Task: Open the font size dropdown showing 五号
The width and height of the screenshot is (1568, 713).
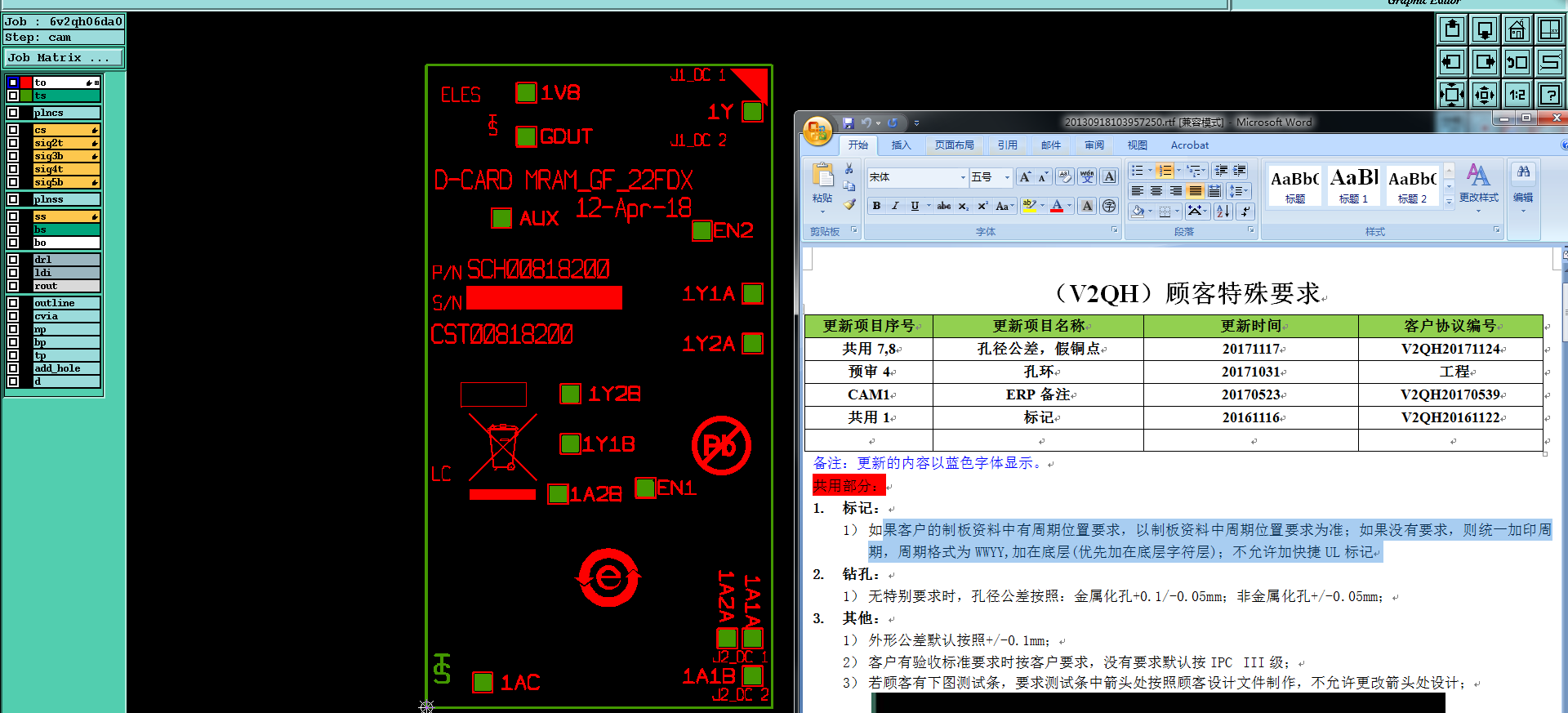Action: [x=1007, y=177]
